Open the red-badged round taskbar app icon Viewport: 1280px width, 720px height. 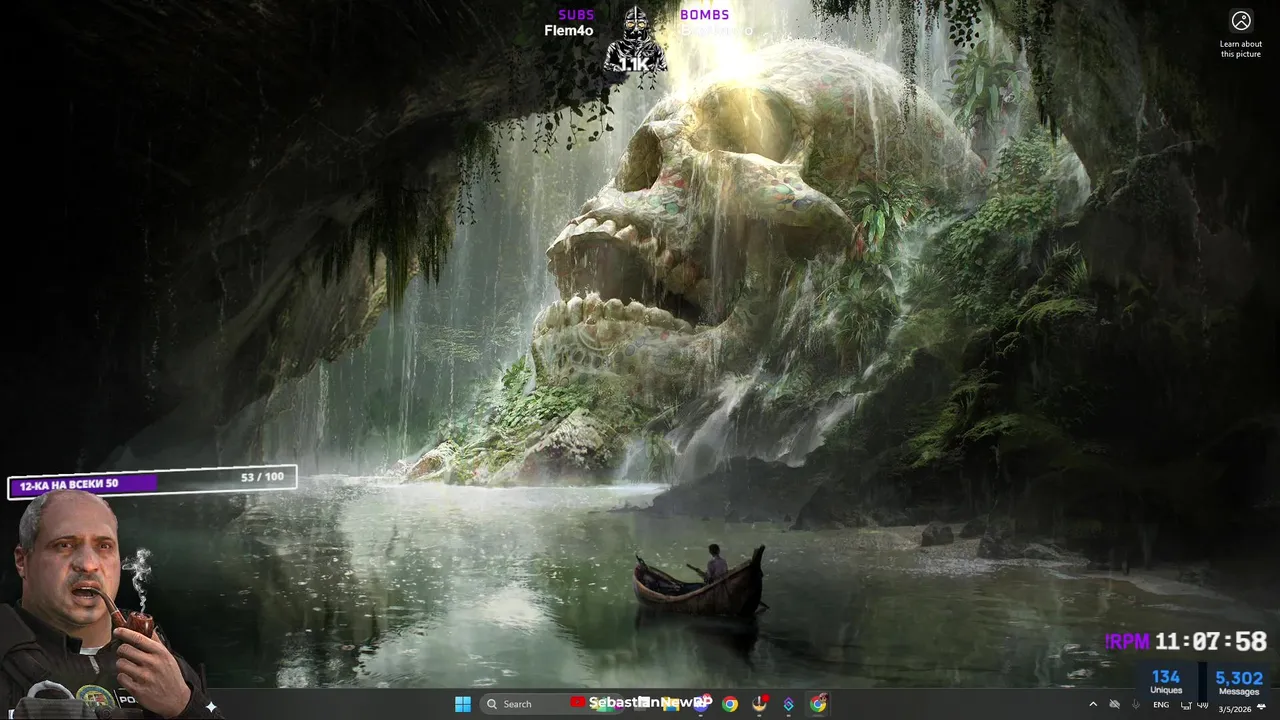click(x=760, y=703)
